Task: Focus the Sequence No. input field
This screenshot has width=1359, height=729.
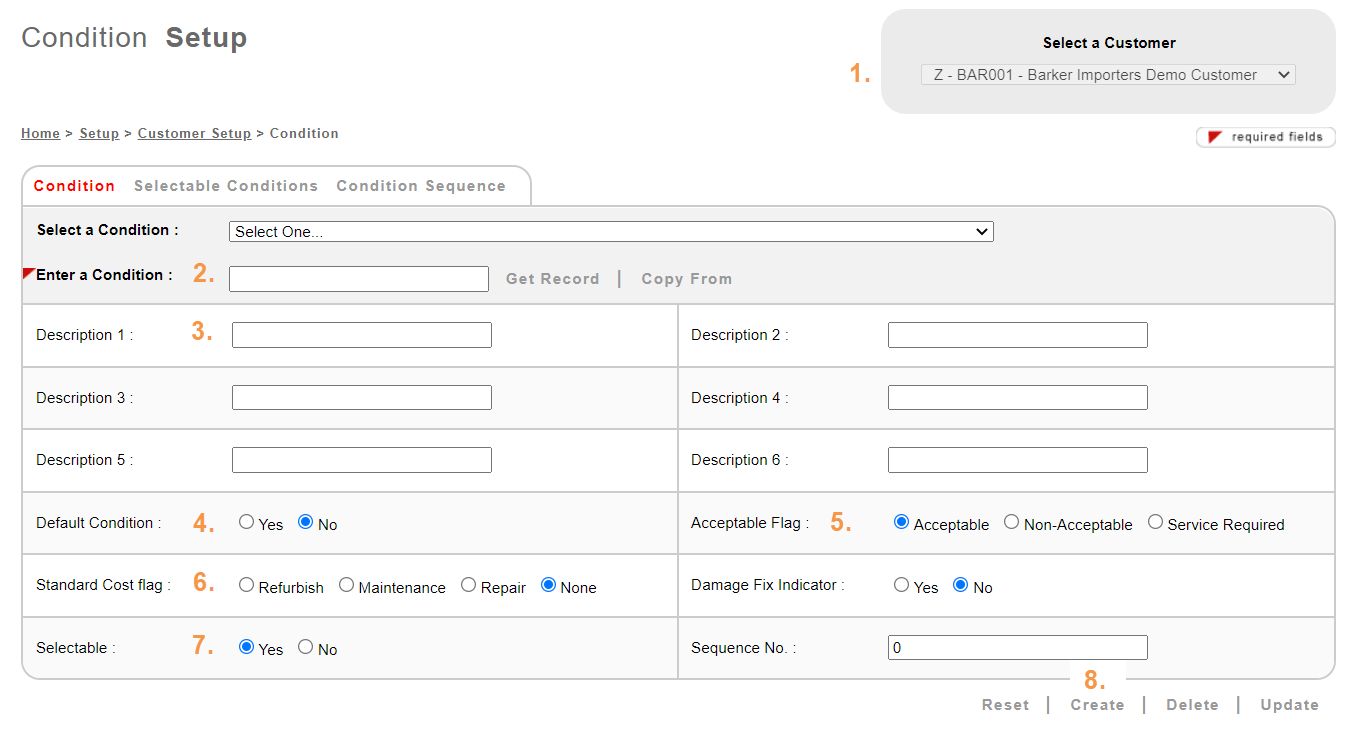Action: [x=1017, y=648]
